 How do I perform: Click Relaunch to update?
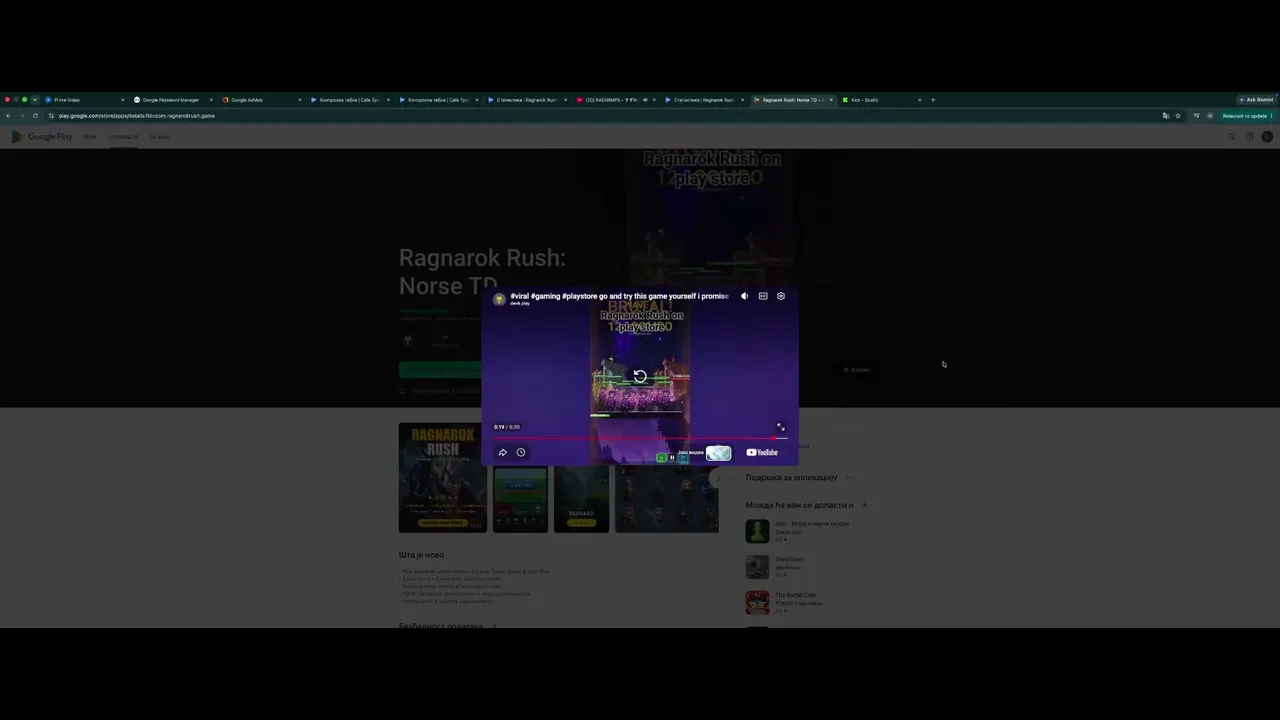pos(1246,116)
